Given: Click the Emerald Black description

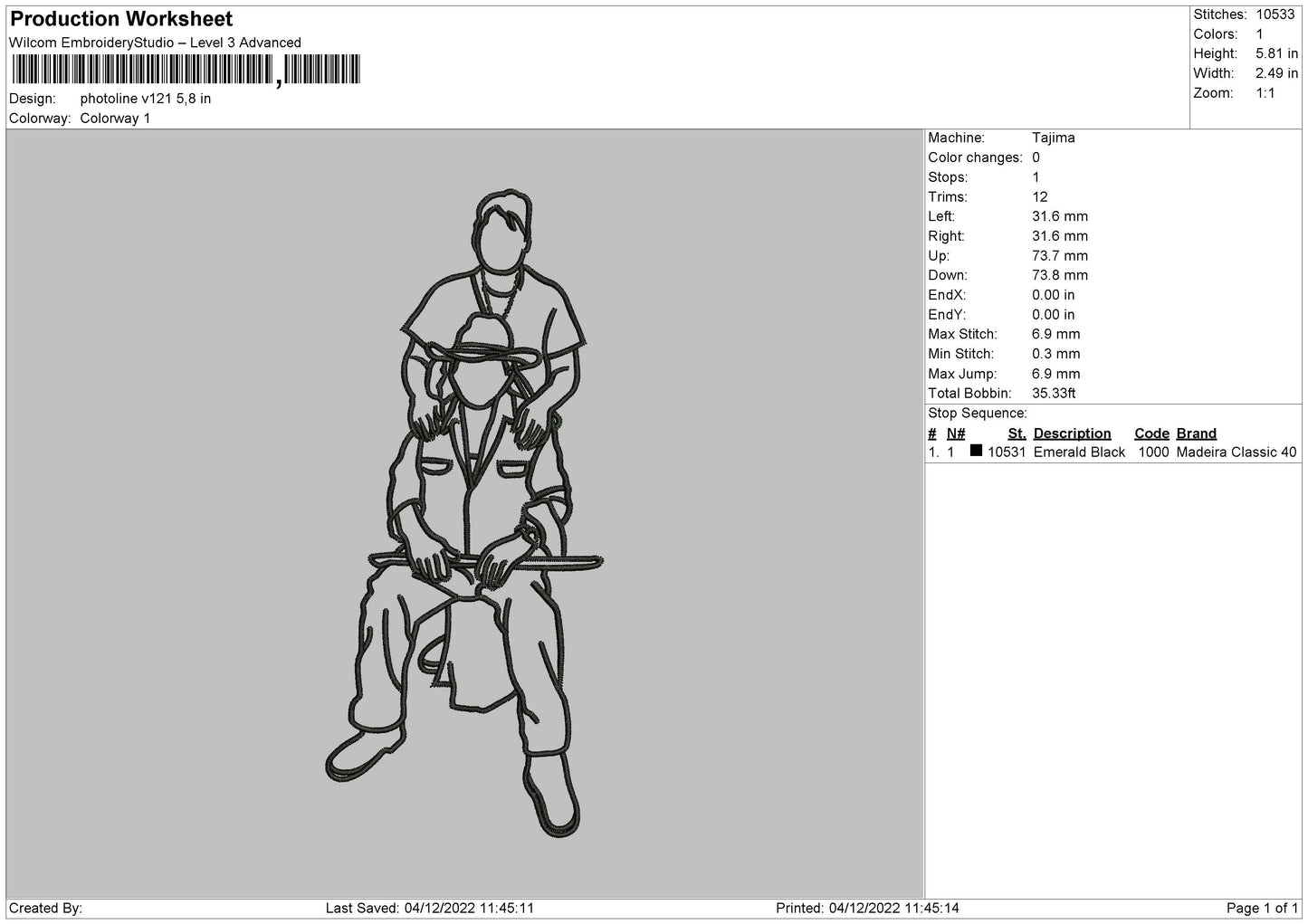Looking at the screenshot, I should [x=1080, y=452].
